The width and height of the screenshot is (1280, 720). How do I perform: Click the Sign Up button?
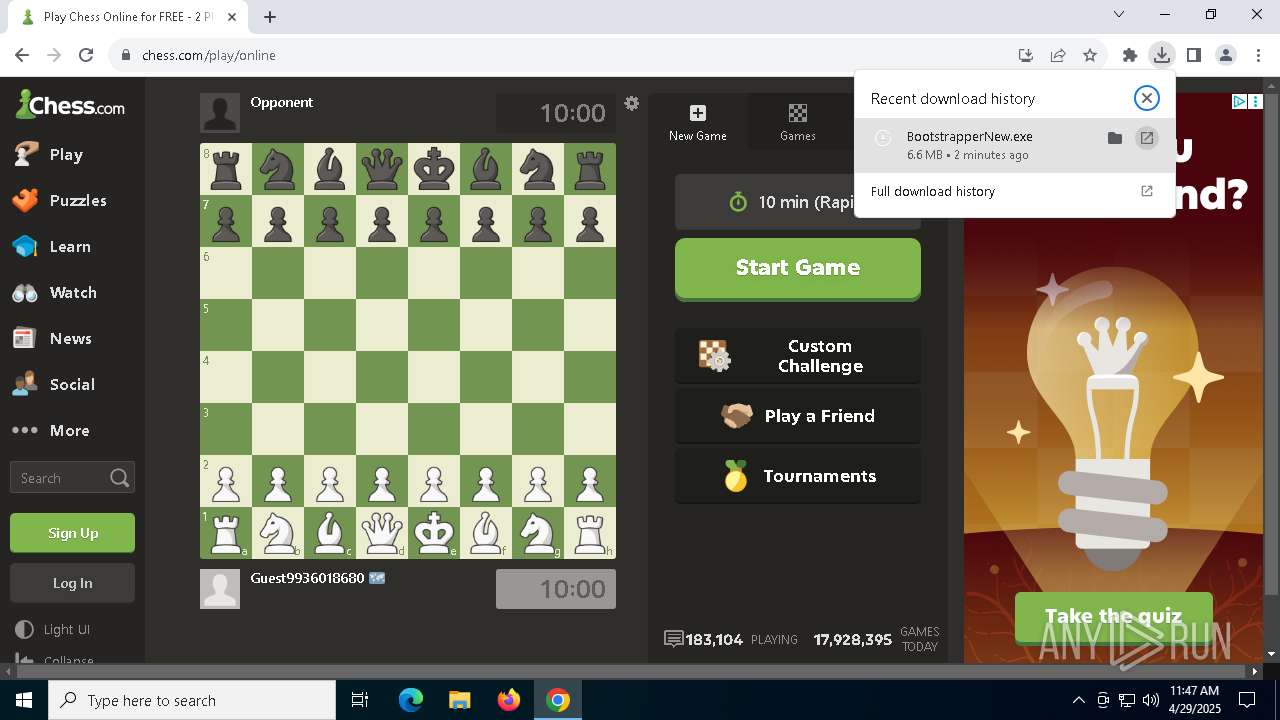[72, 533]
